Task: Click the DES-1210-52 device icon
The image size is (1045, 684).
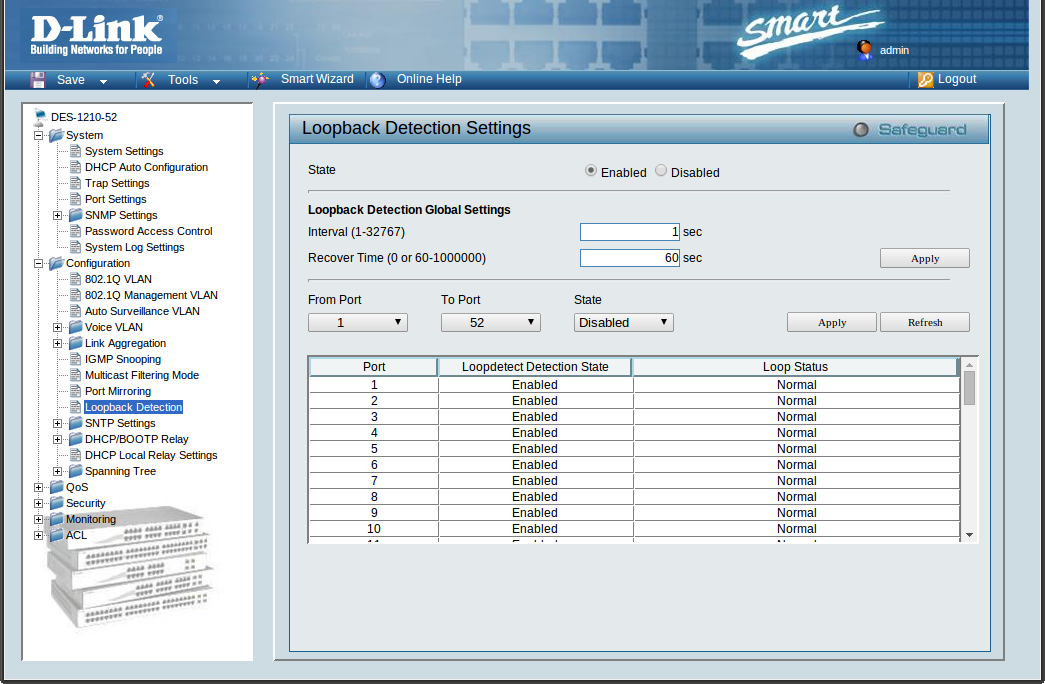Action: click(x=40, y=117)
